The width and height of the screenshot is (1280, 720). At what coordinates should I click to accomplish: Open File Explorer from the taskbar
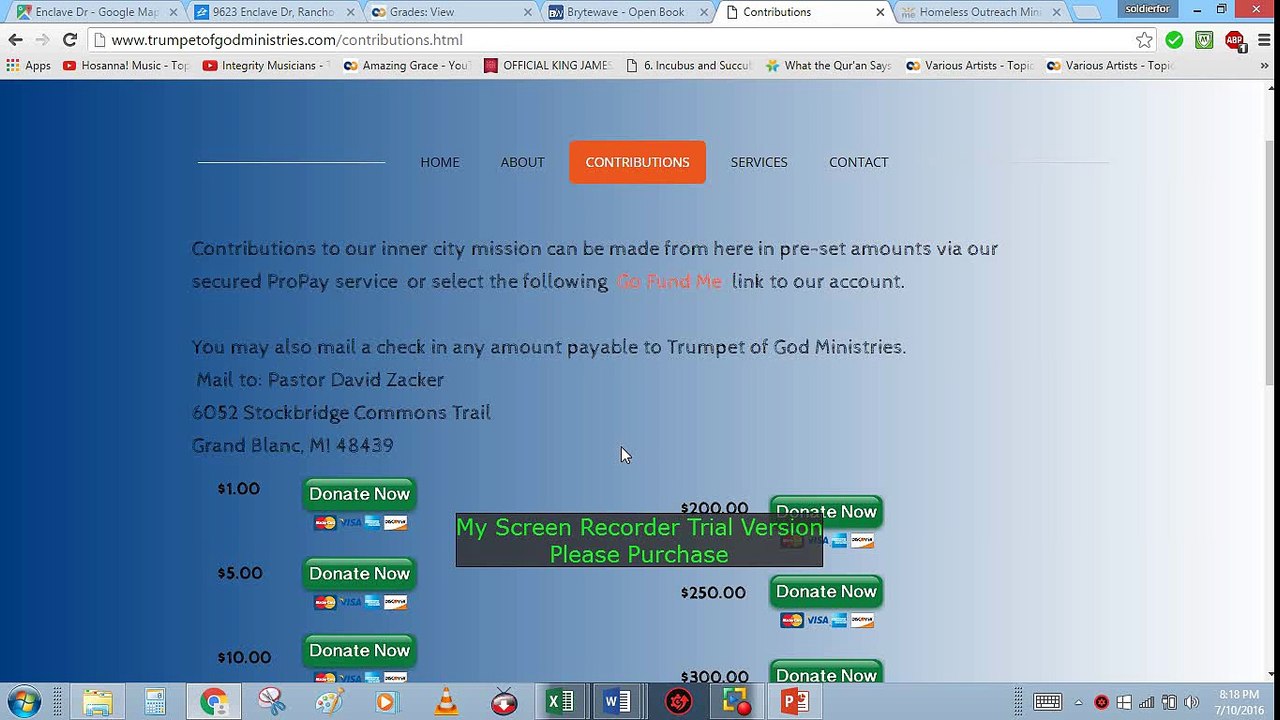tap(97, 702)
